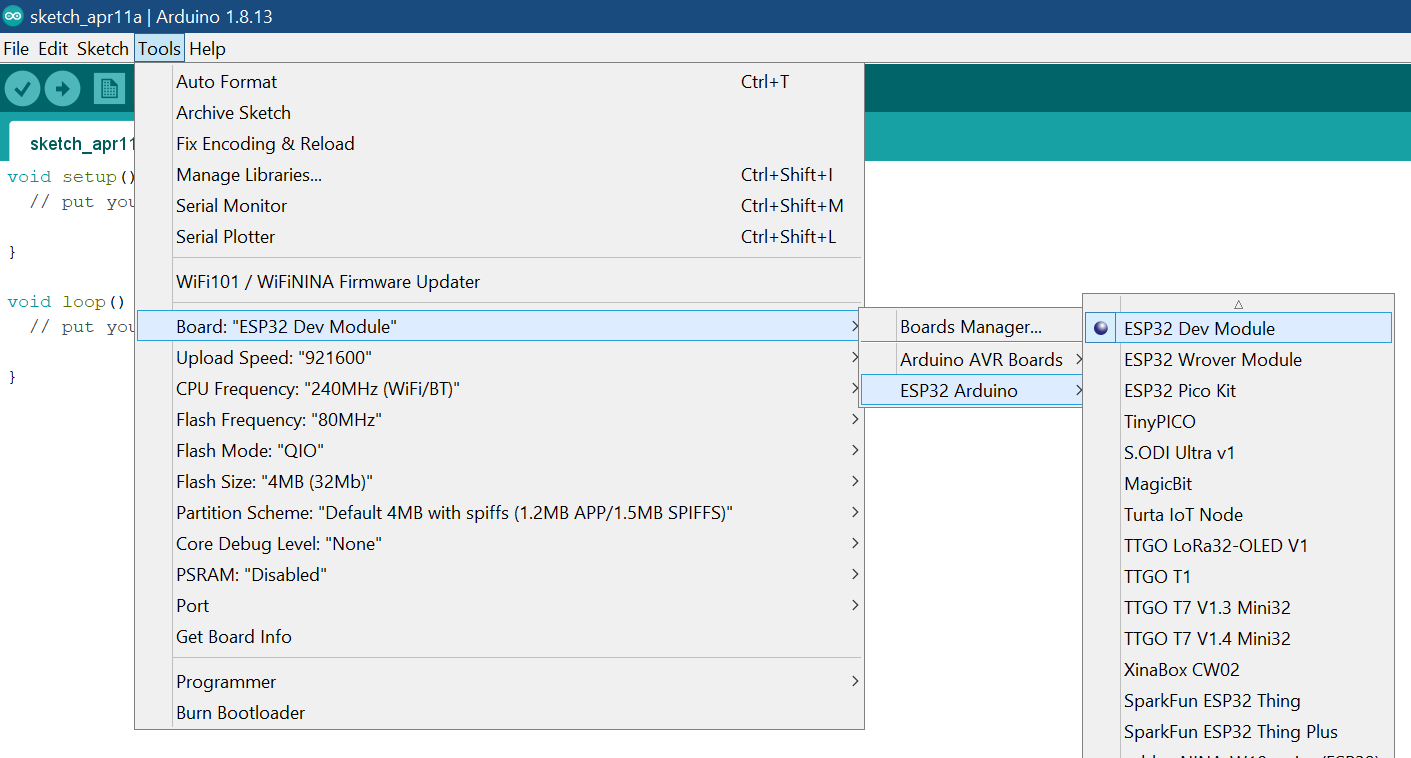Expand the Board: "ESP32 Dev Module" submenu

(x=499, y=326)
